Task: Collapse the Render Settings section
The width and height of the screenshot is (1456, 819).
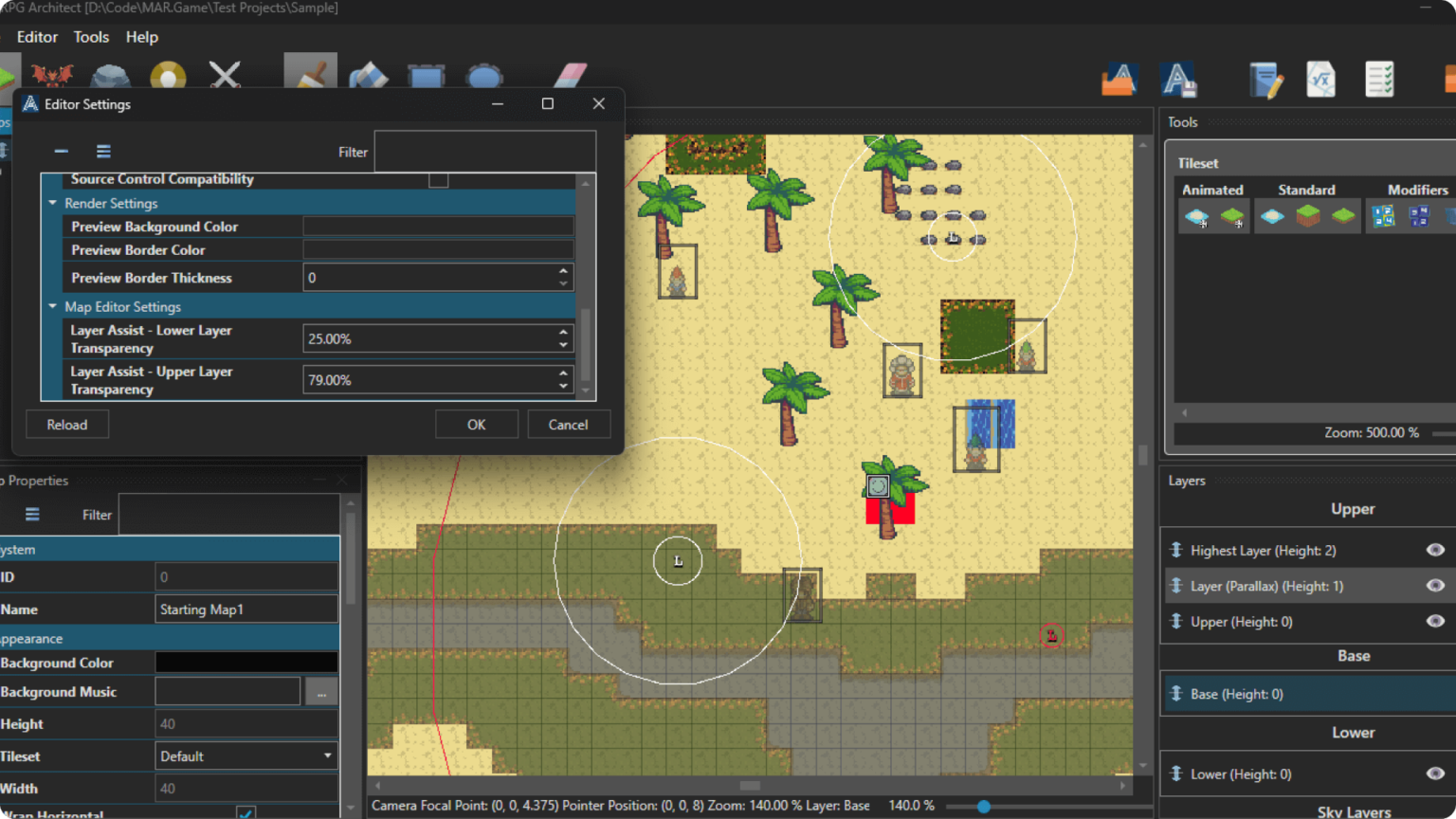Action: [54, 203]
